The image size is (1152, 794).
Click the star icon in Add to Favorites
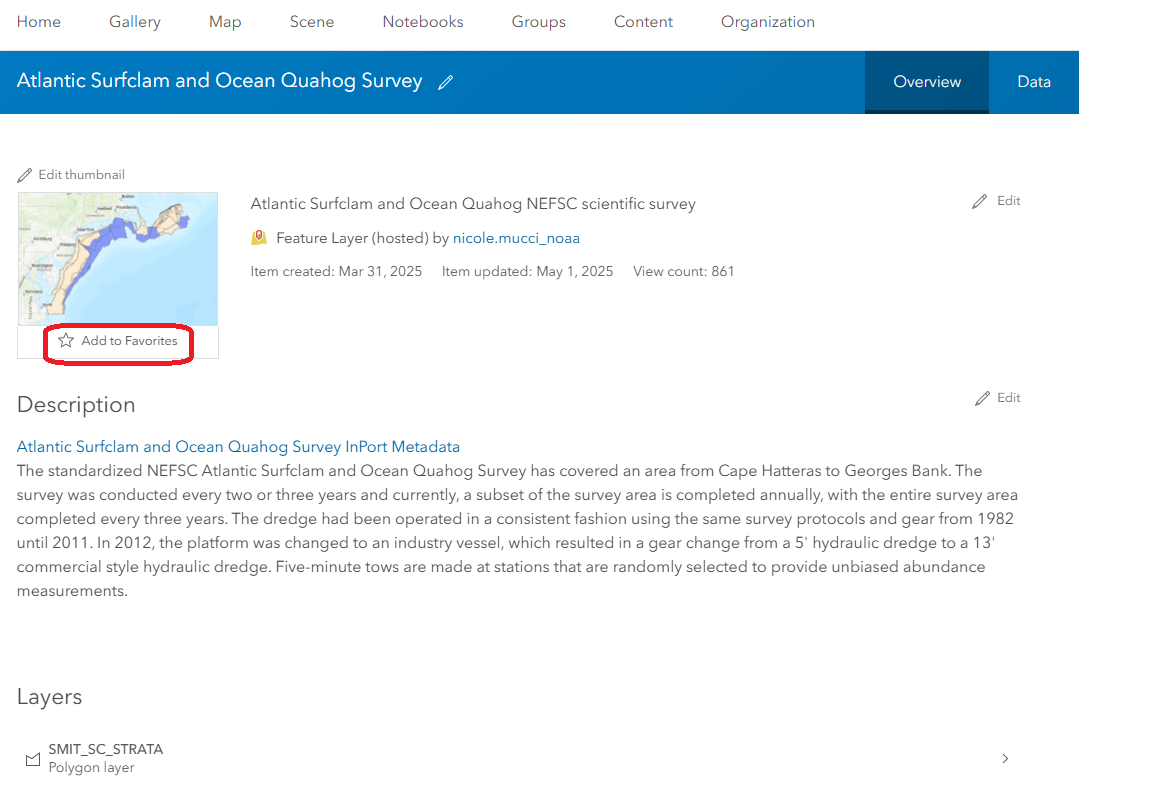(66, 341)
